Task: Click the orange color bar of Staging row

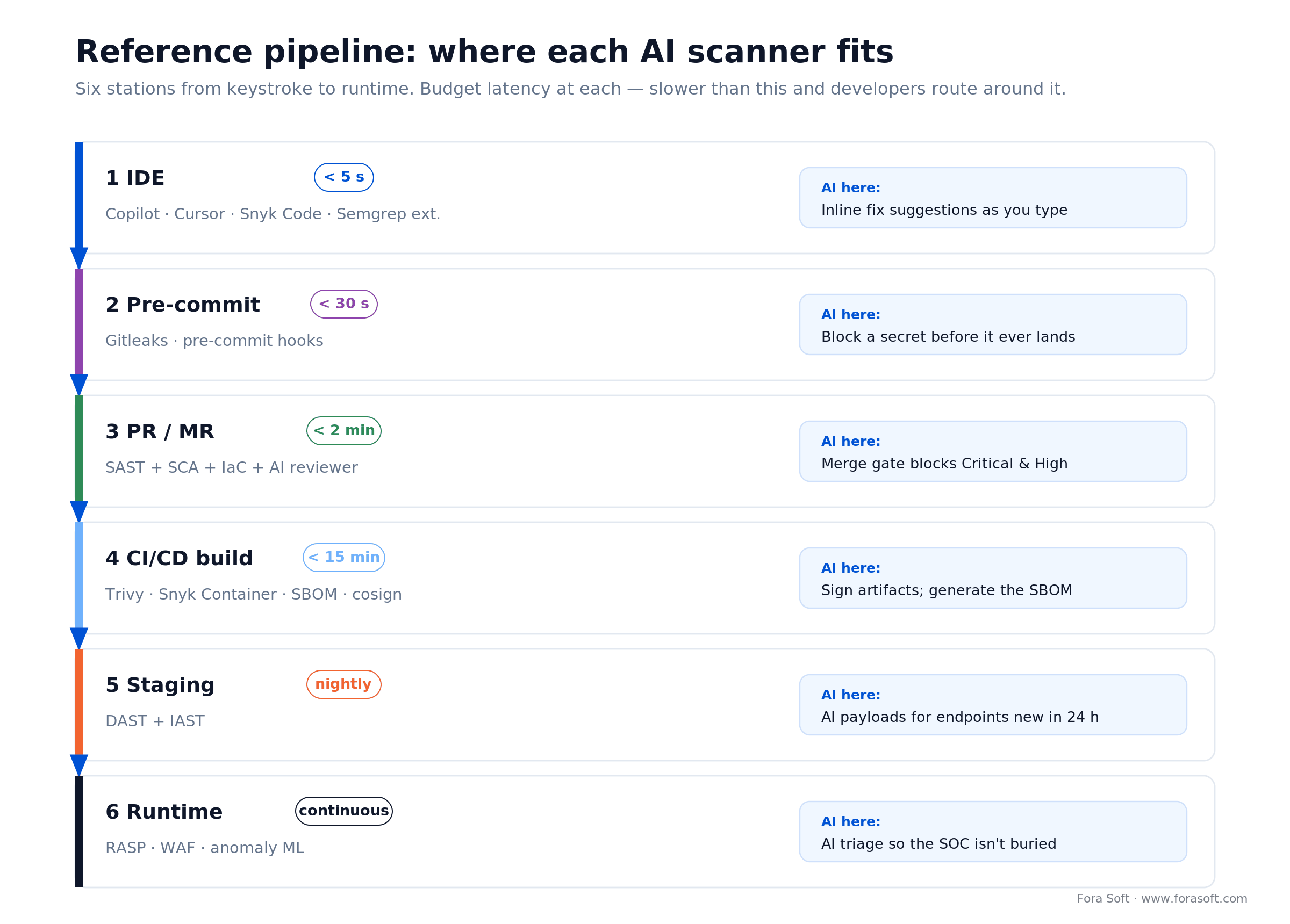Action: [79, 702]
